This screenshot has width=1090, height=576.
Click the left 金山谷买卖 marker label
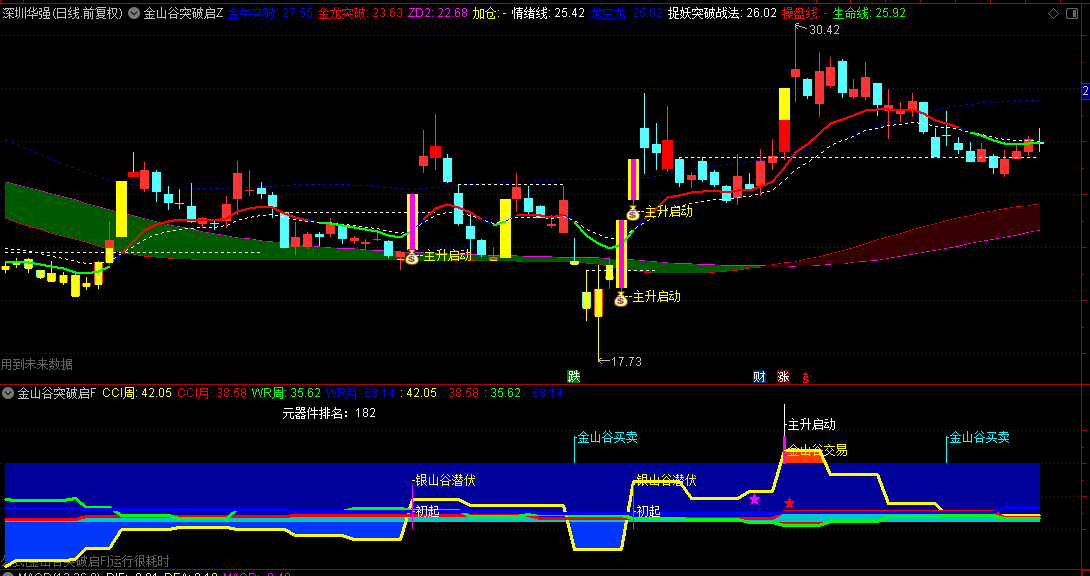coord(608,438)
